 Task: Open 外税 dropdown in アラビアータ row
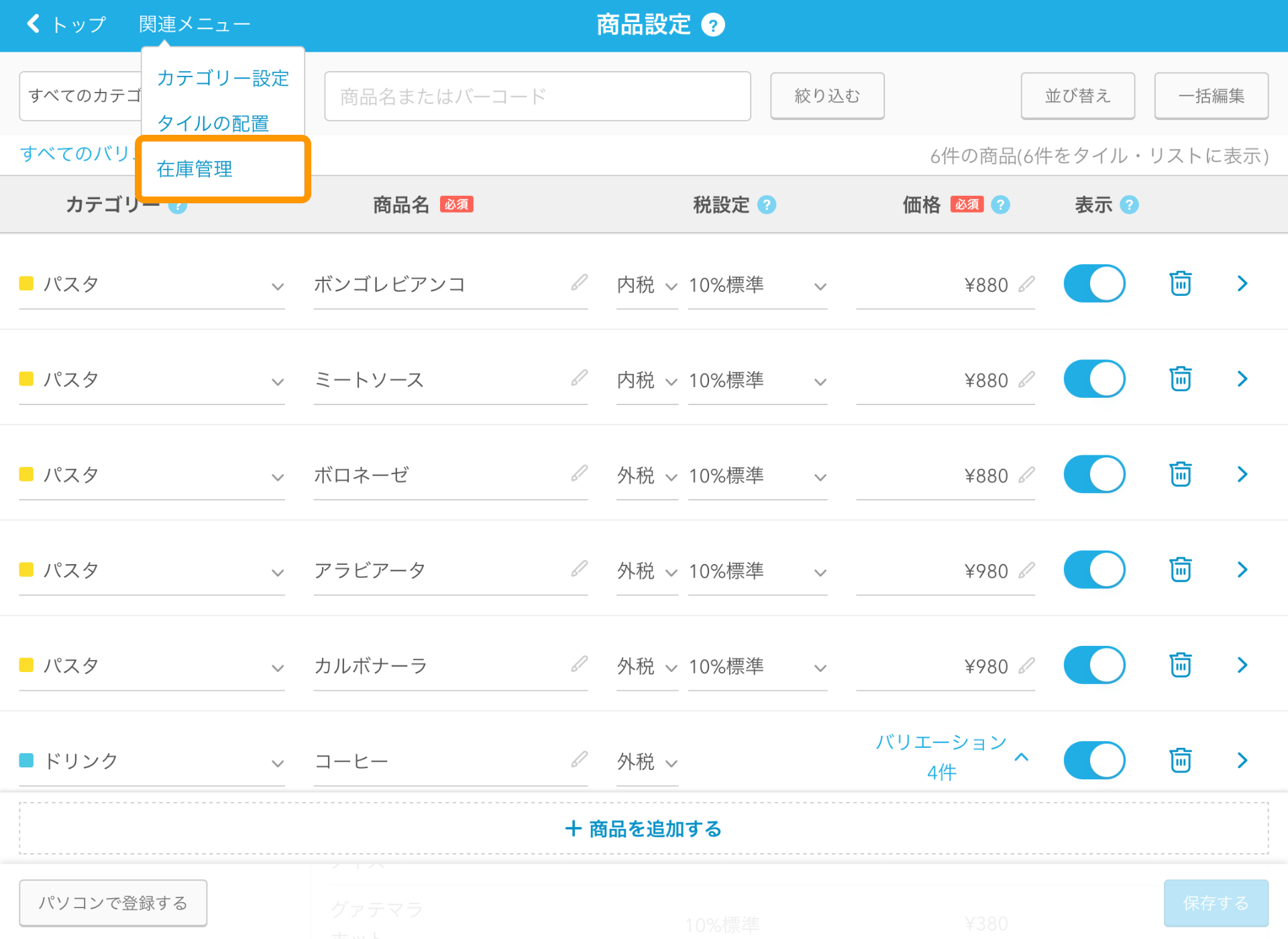647,571
